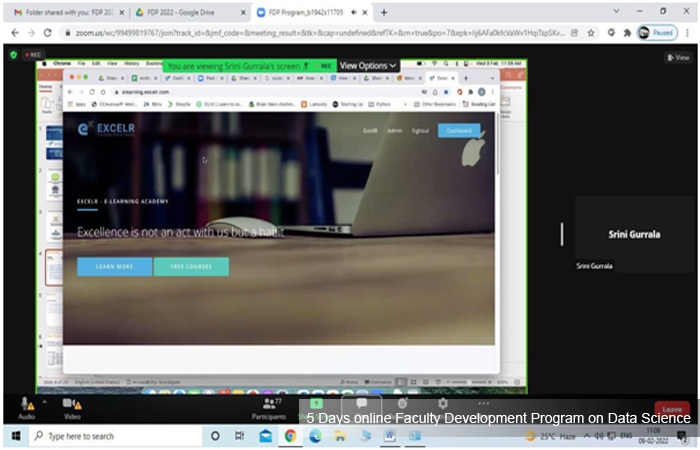Click the 25°C Haze weather widget
Image resolution: width=700 pixels, height=450 pixels.
(550, 436)
